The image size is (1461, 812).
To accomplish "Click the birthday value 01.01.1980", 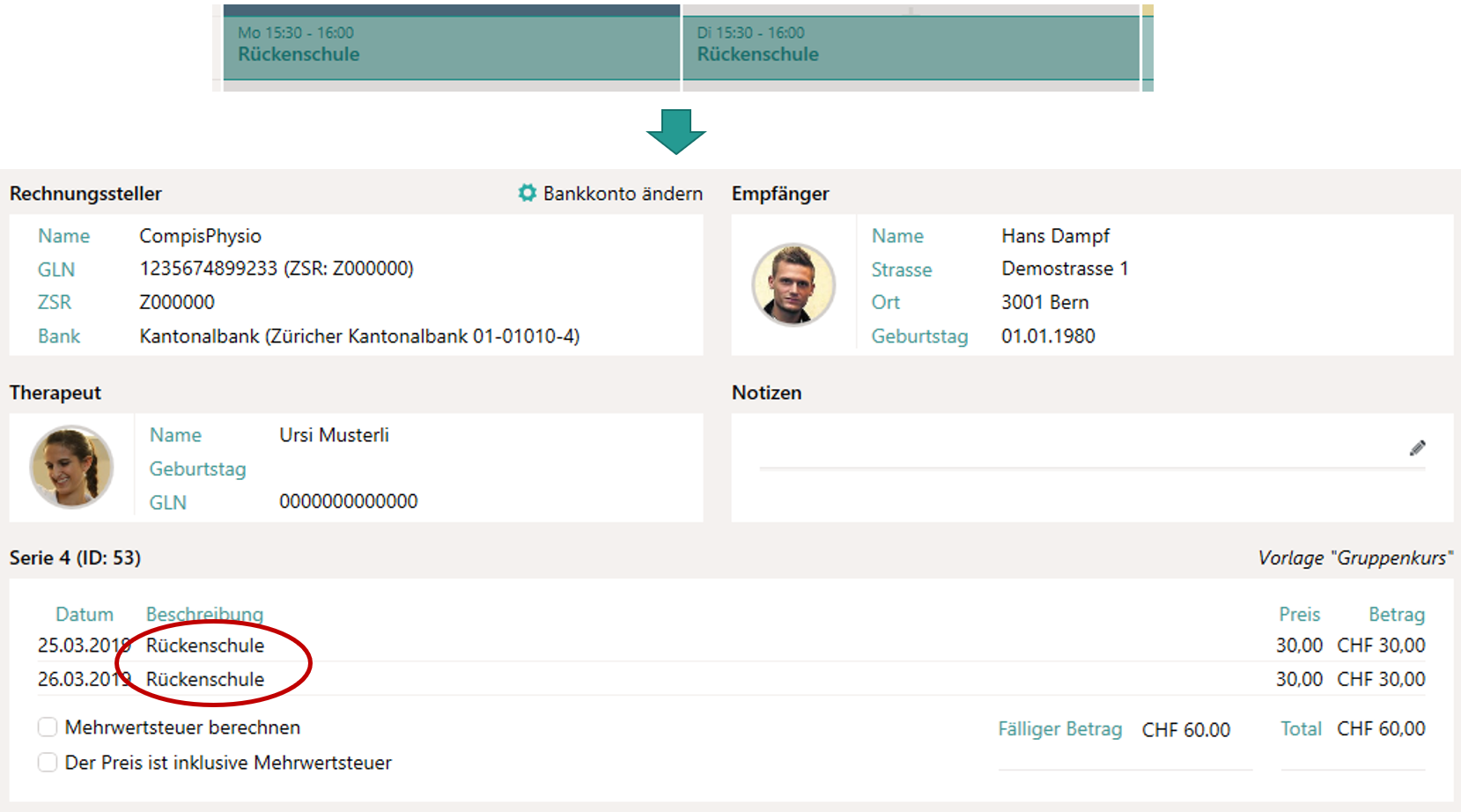I will point(1048,336).
